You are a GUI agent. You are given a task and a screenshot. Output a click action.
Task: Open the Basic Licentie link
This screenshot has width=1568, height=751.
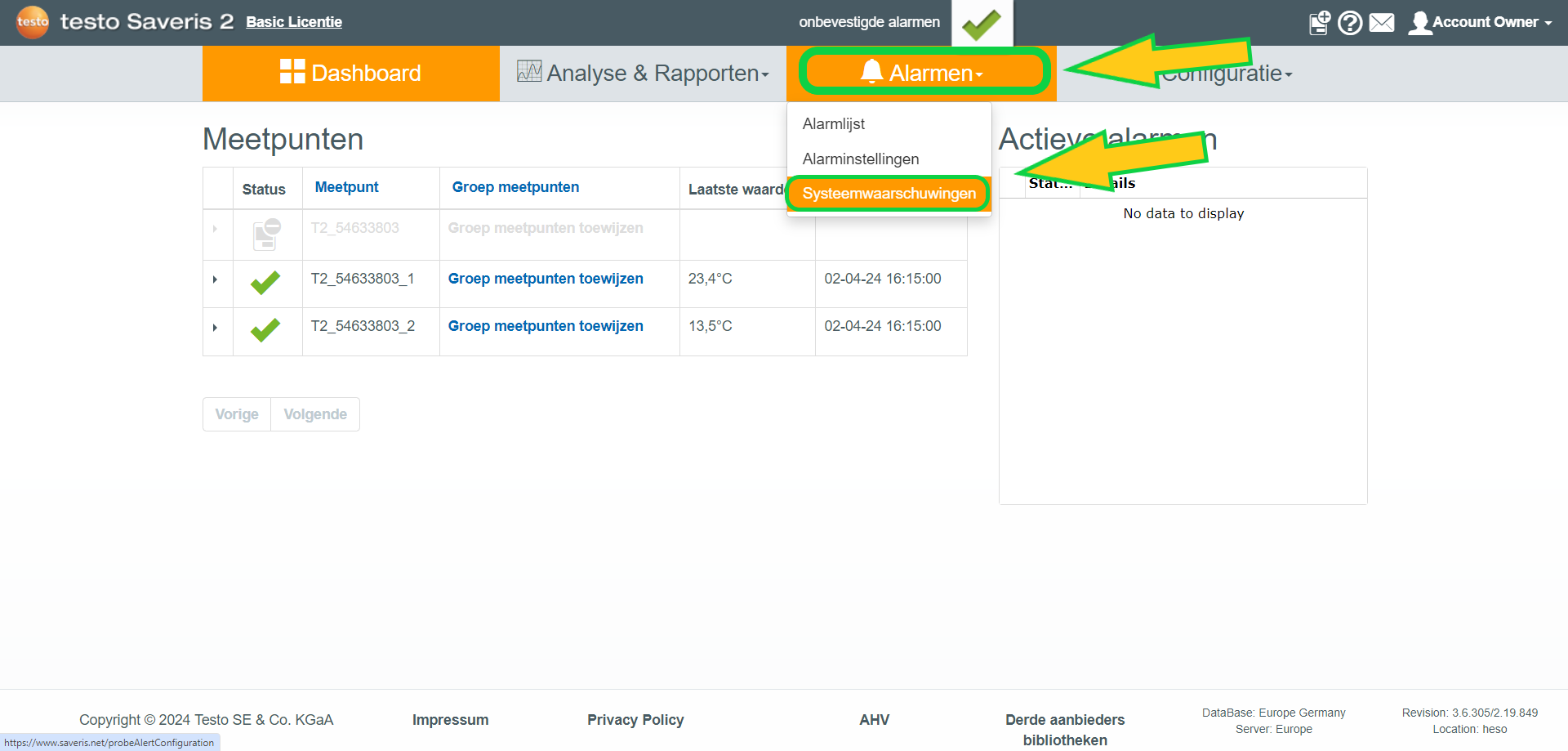pos(294,22)
